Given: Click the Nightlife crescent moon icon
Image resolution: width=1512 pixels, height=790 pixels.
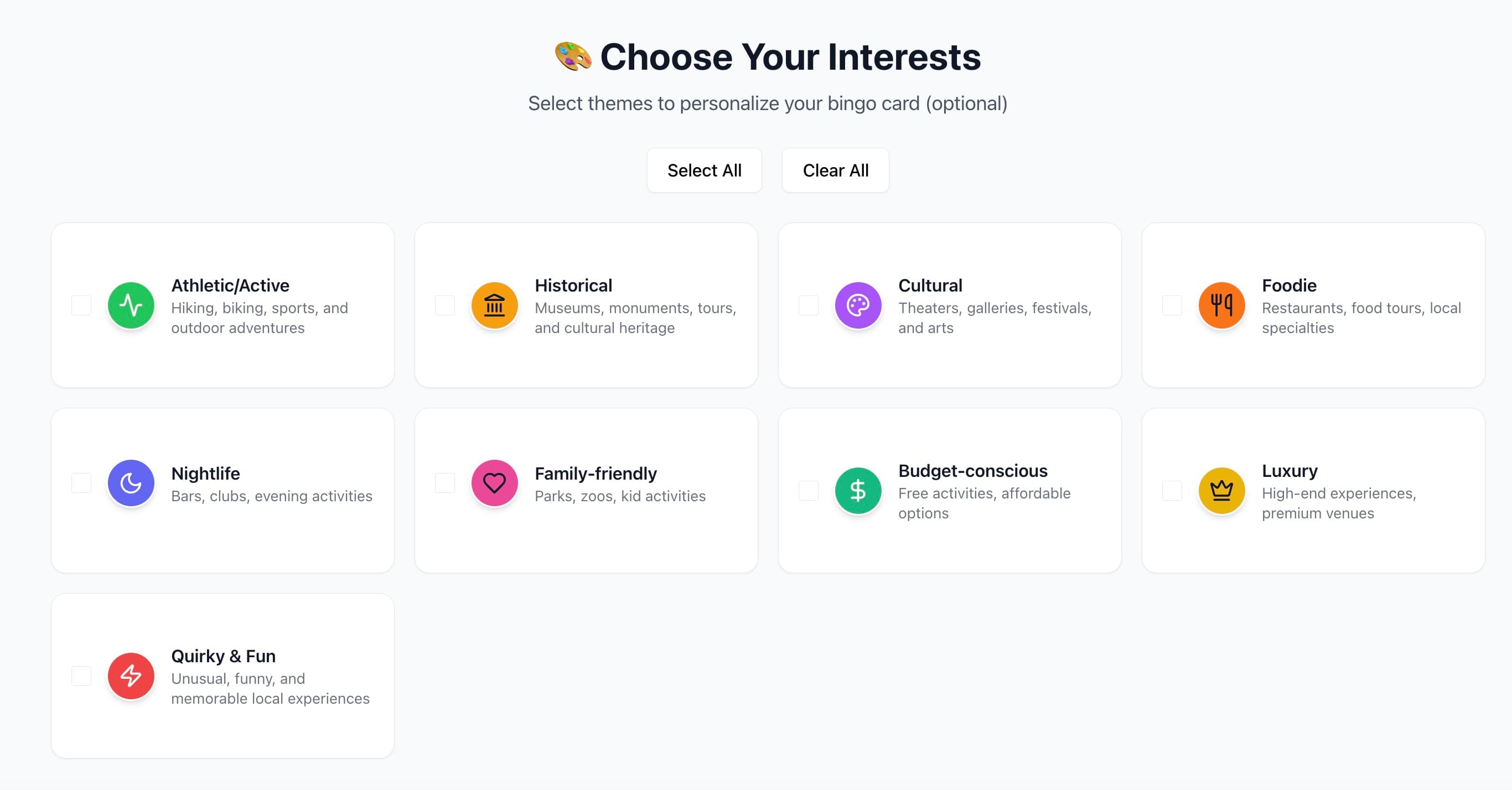Looking at the screenshot, I should point(132,483).
